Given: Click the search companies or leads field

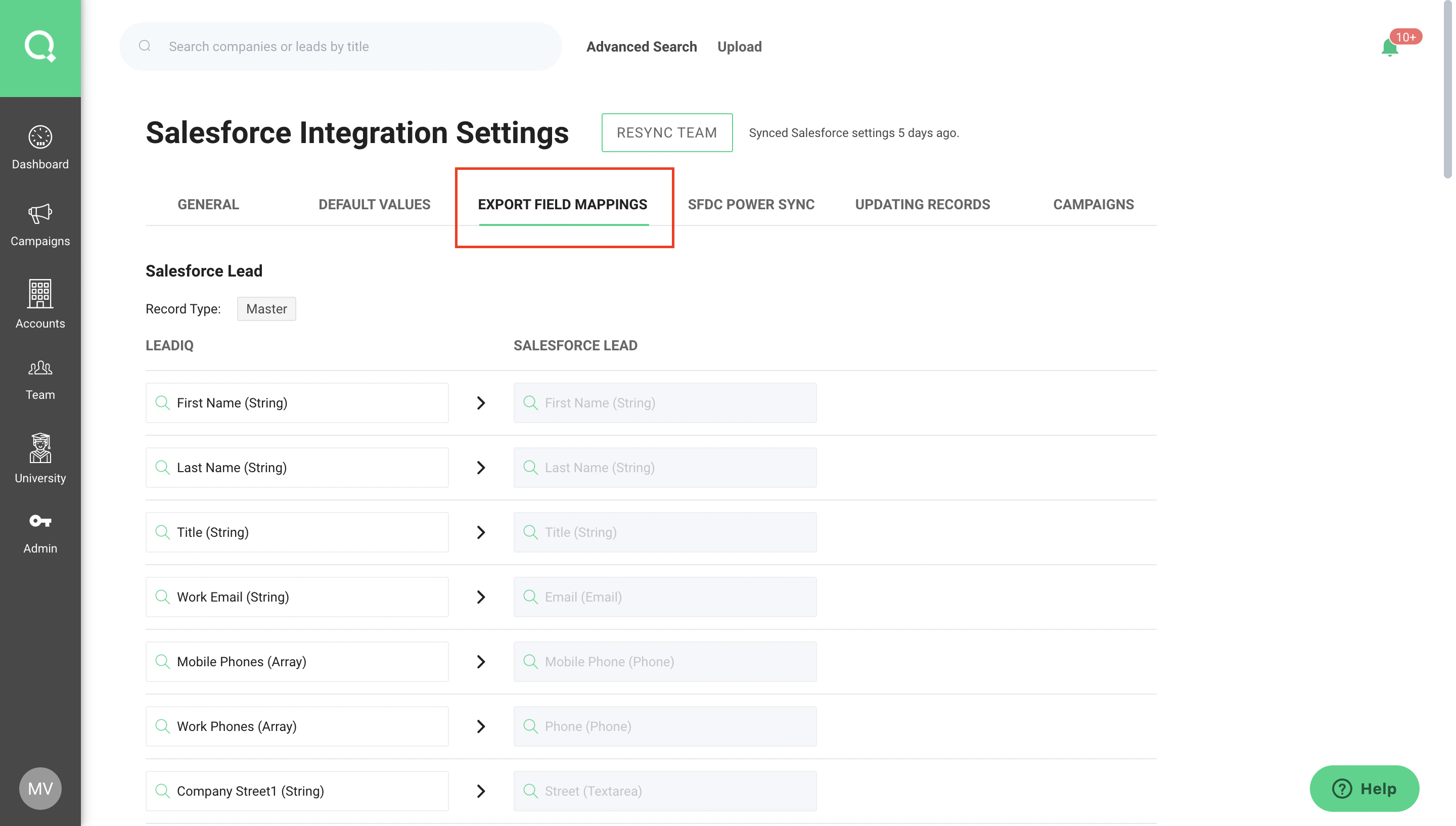Looking at the screenshot, I should pos(340,47).
